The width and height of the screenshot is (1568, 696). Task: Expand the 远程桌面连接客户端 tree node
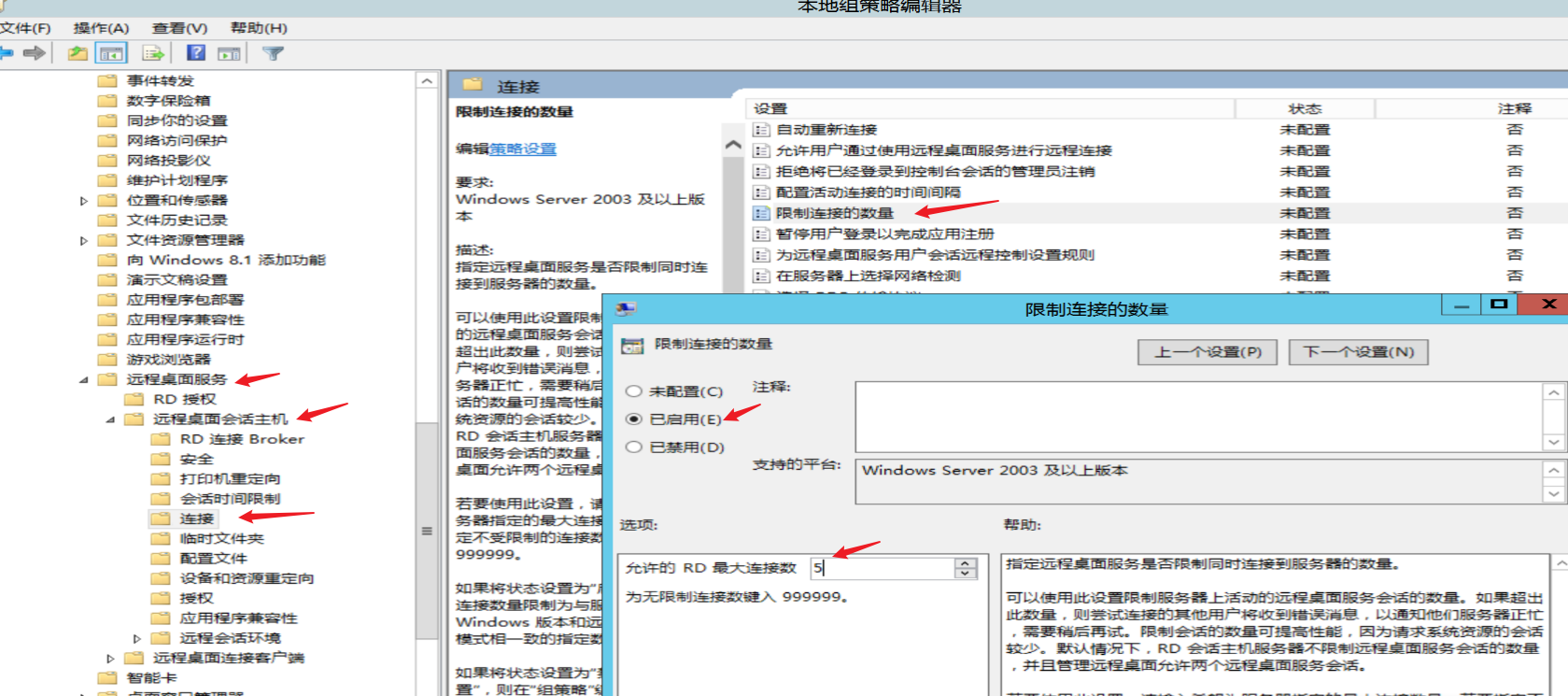pyautogui.click(x=110, y=658)
